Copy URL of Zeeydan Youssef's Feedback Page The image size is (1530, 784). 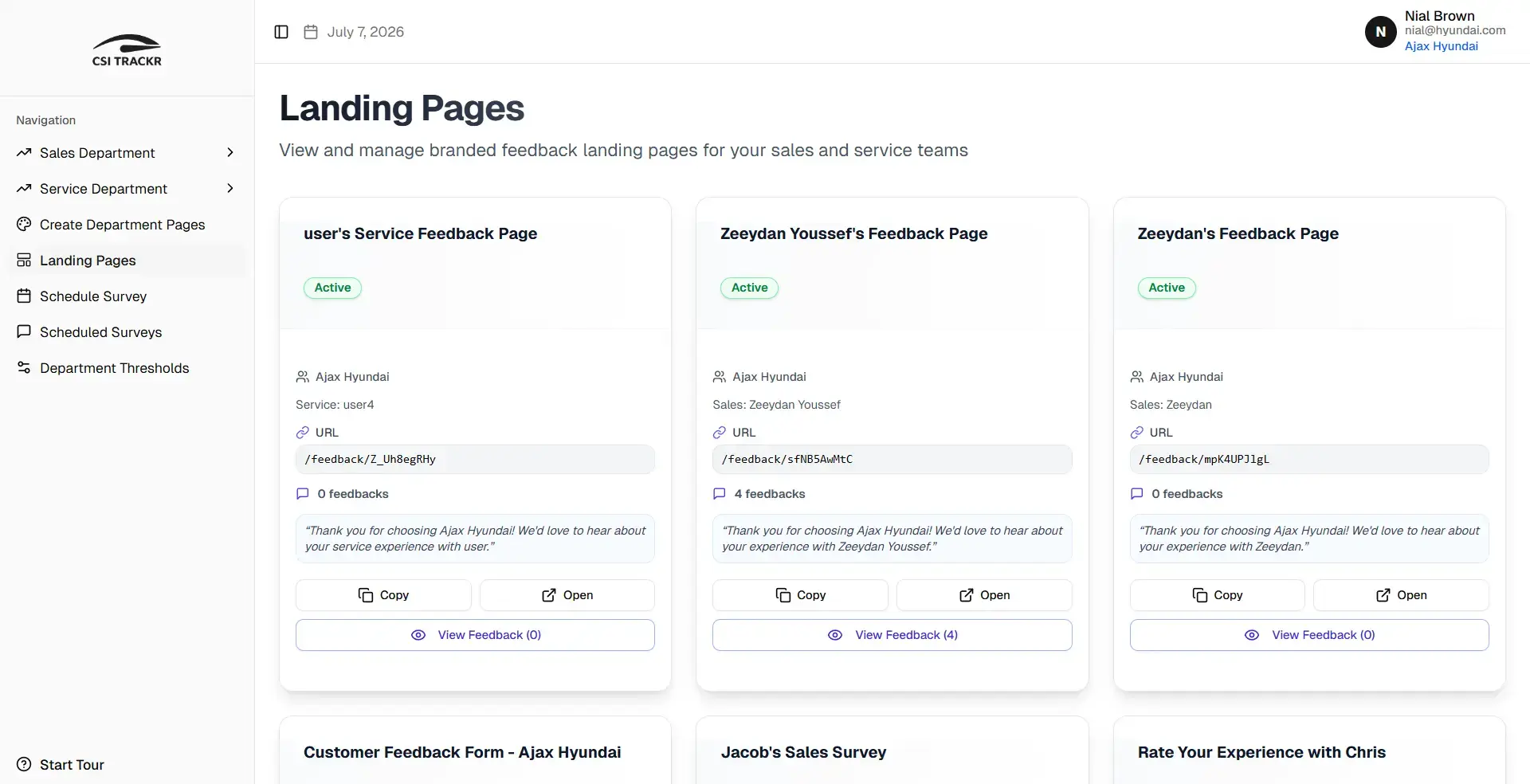tap(800, 595)
